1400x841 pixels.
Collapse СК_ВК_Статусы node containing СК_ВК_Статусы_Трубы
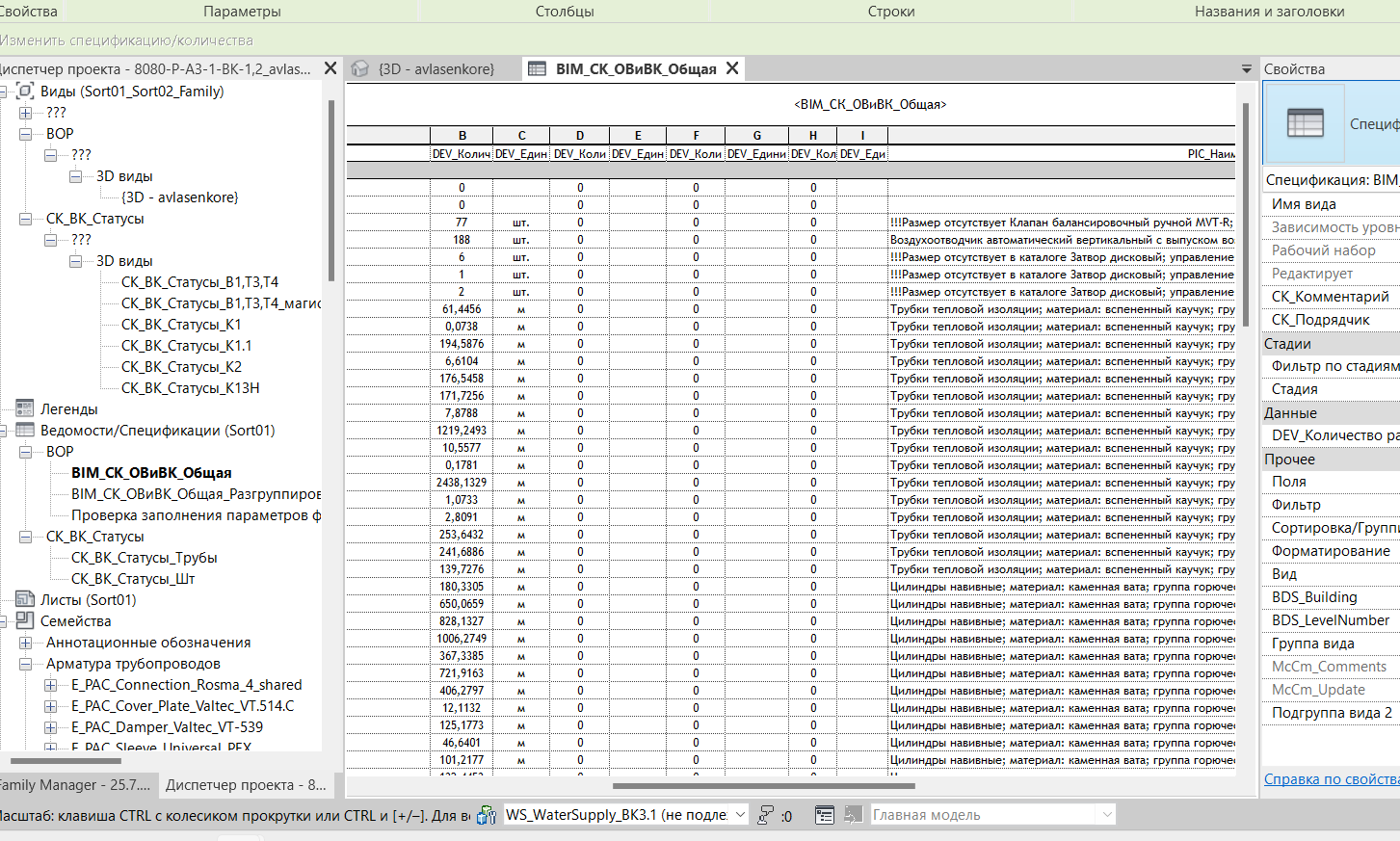coord(26,537)
